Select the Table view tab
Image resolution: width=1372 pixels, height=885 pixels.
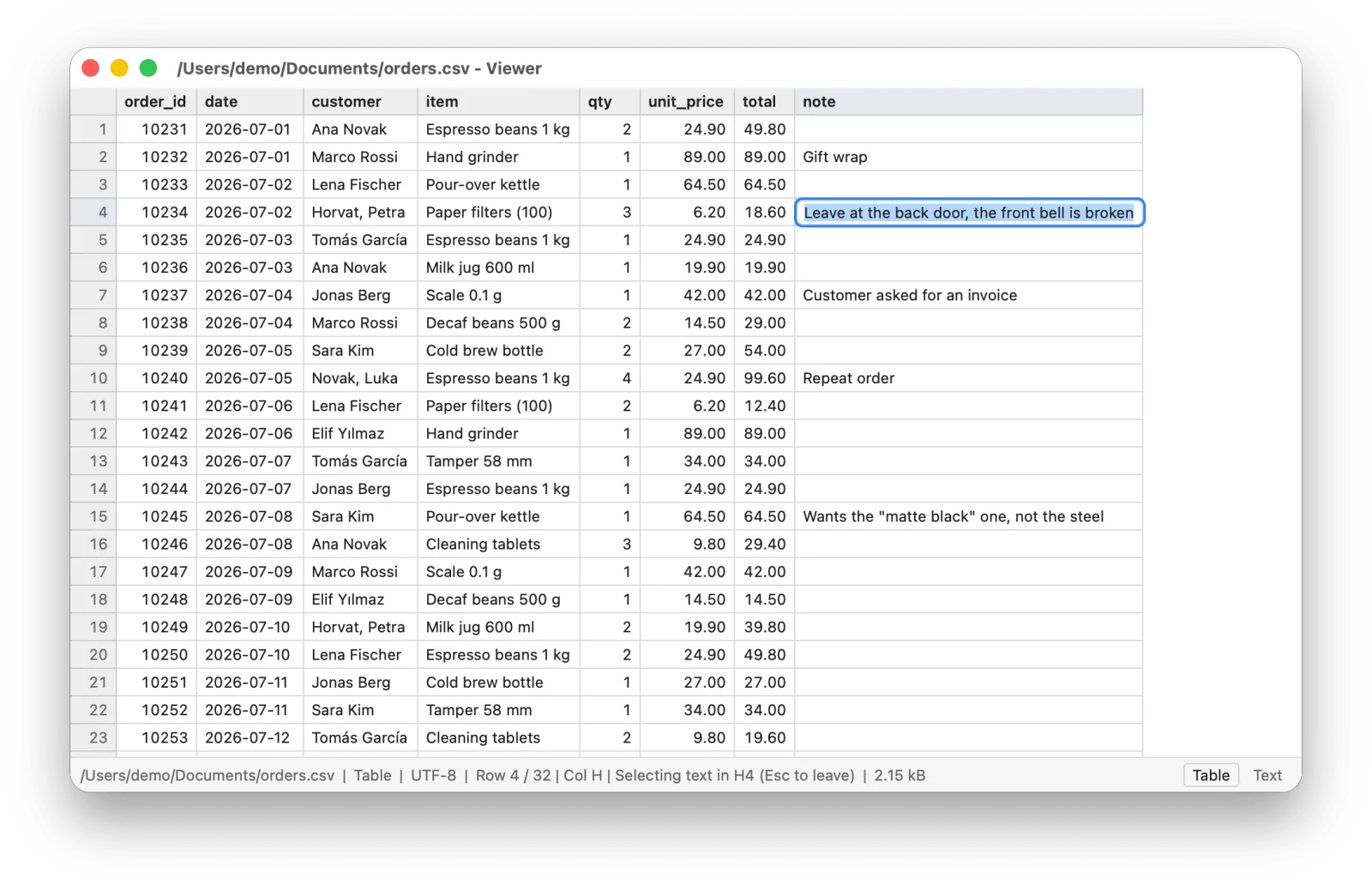tap(1211, 775)
